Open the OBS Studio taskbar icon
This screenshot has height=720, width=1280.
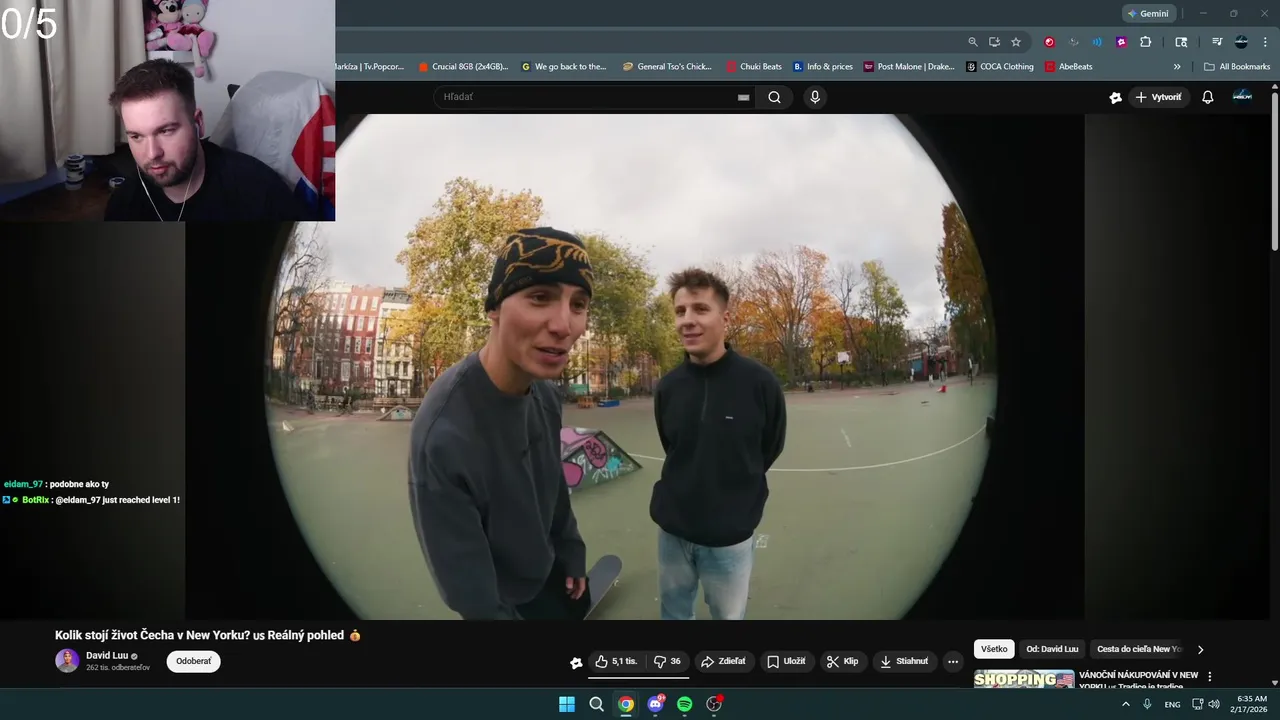tap(714, 704)
